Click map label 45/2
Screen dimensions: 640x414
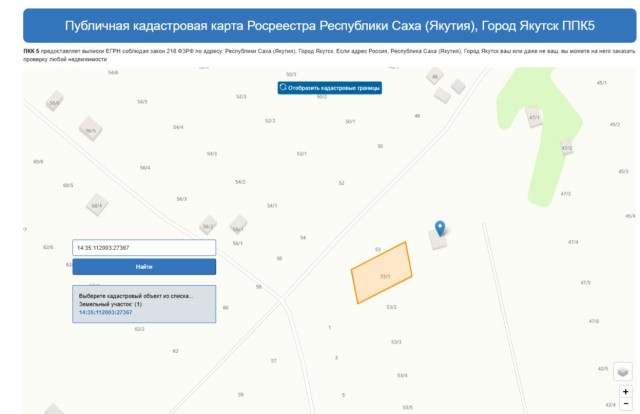(615, 124)
